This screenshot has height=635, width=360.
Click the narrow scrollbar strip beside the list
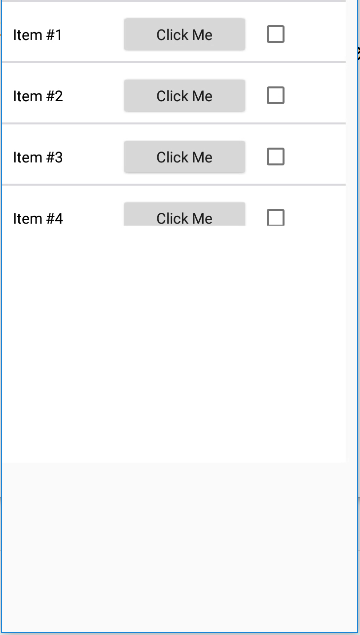tap(351, 231)
